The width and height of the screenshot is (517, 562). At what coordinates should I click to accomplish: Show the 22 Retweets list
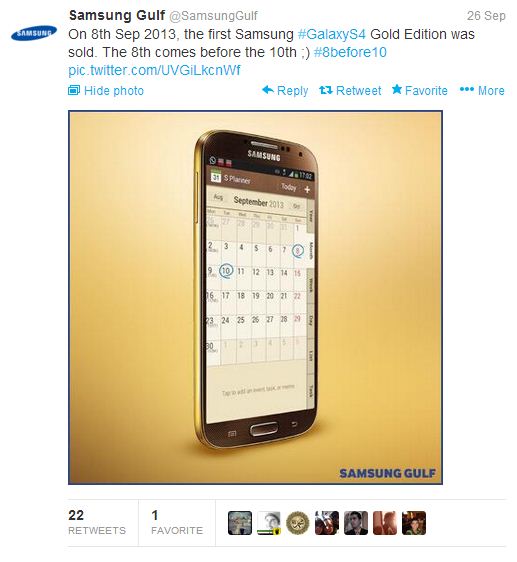point(97,523)
